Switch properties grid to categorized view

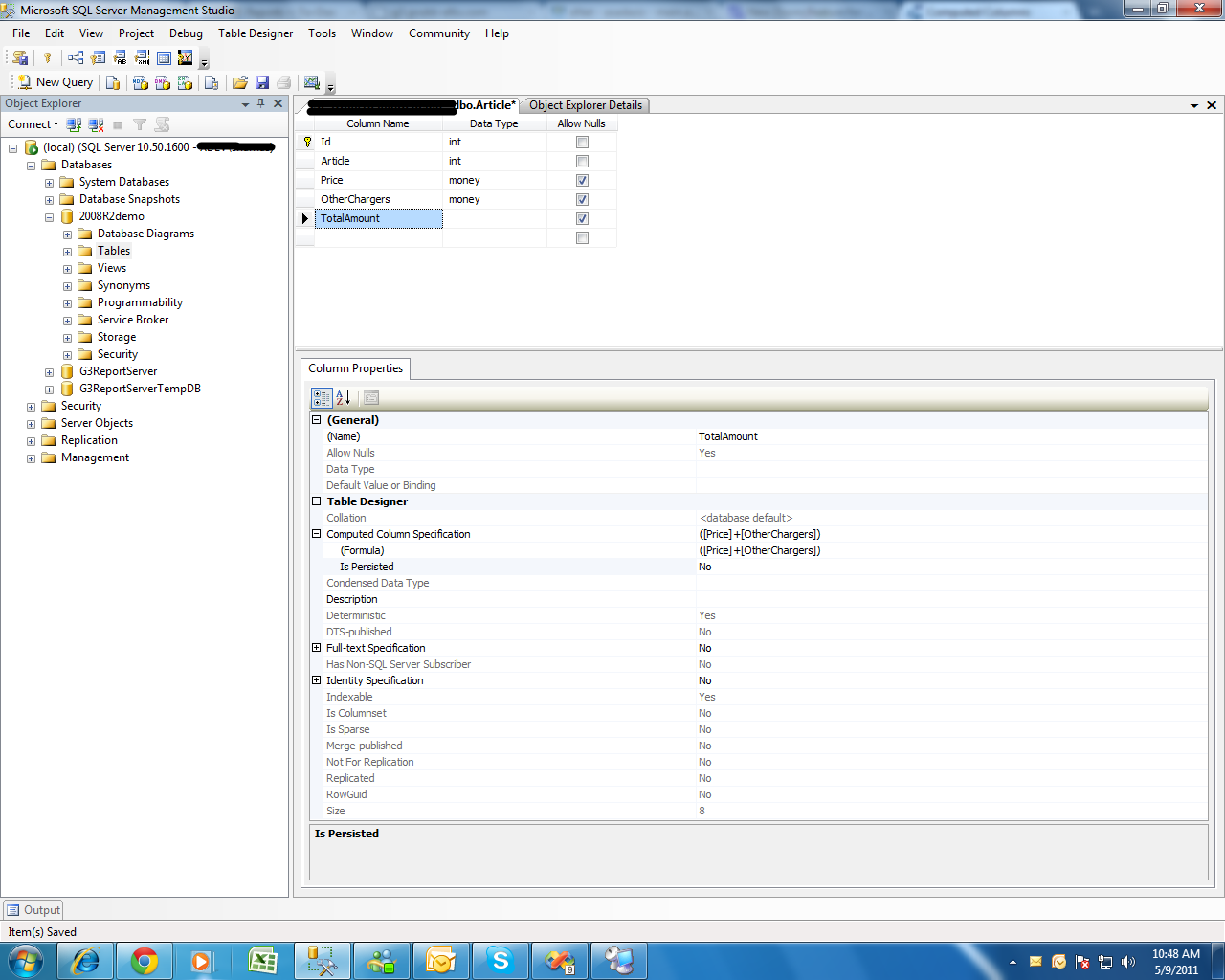click(x=322, y=397)
